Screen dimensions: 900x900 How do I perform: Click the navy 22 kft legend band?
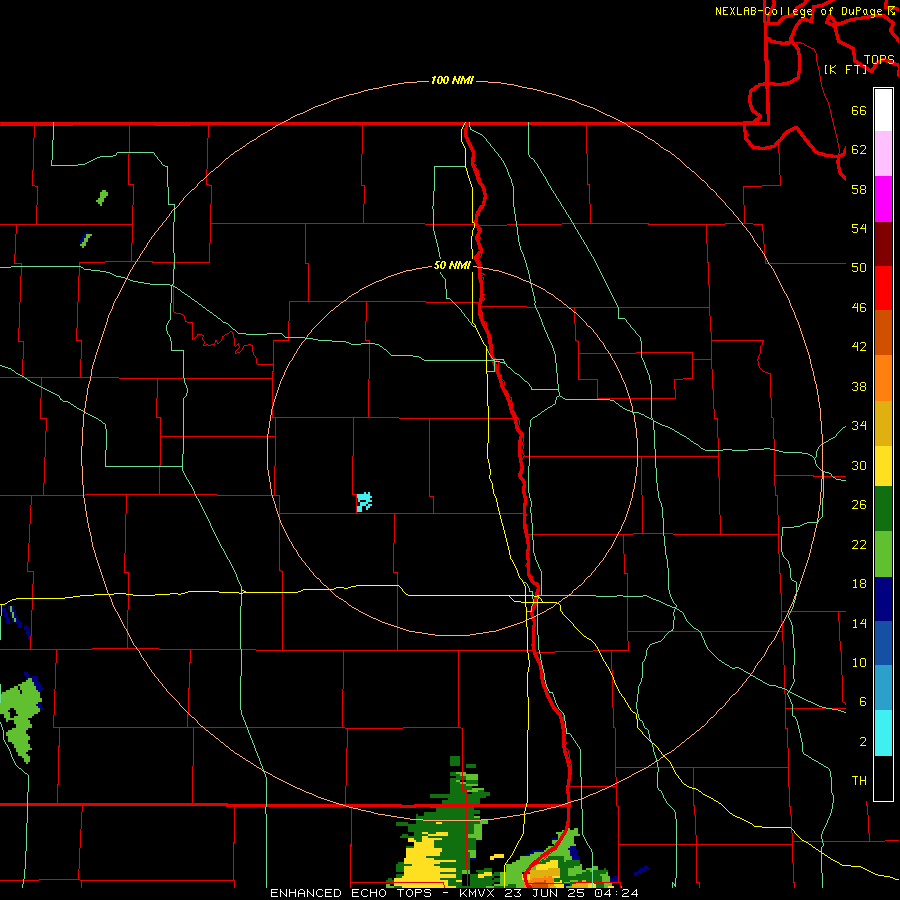pyautogui.click(x=883, y=599)
